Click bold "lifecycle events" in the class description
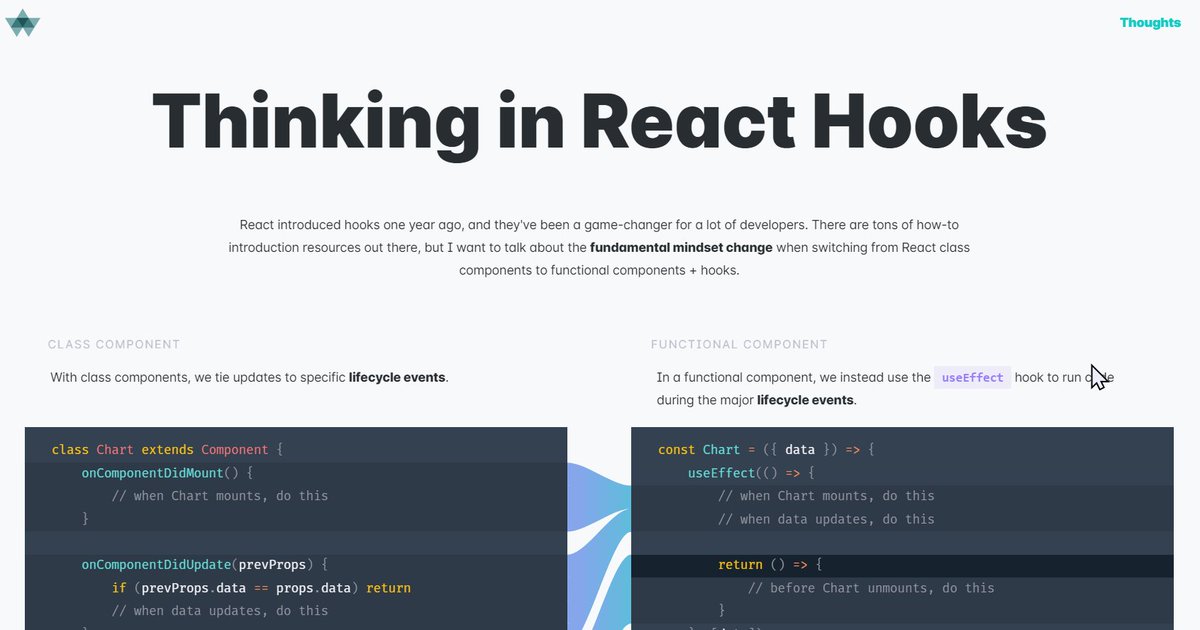 click(397, 378)
